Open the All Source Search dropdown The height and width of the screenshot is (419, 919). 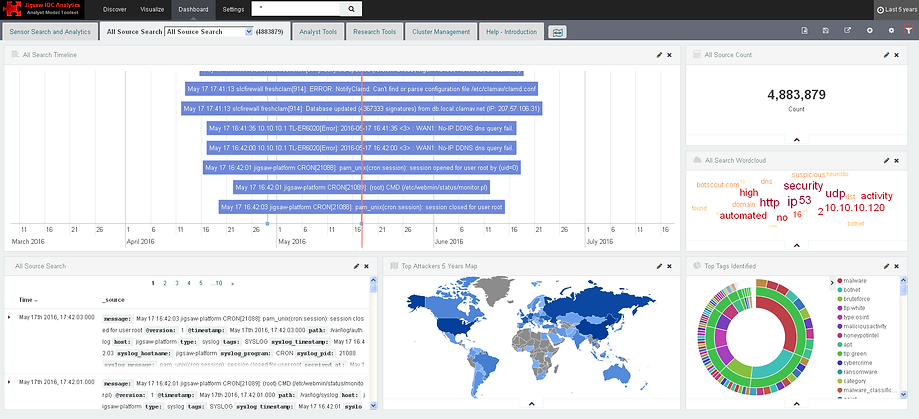(209, 32)
